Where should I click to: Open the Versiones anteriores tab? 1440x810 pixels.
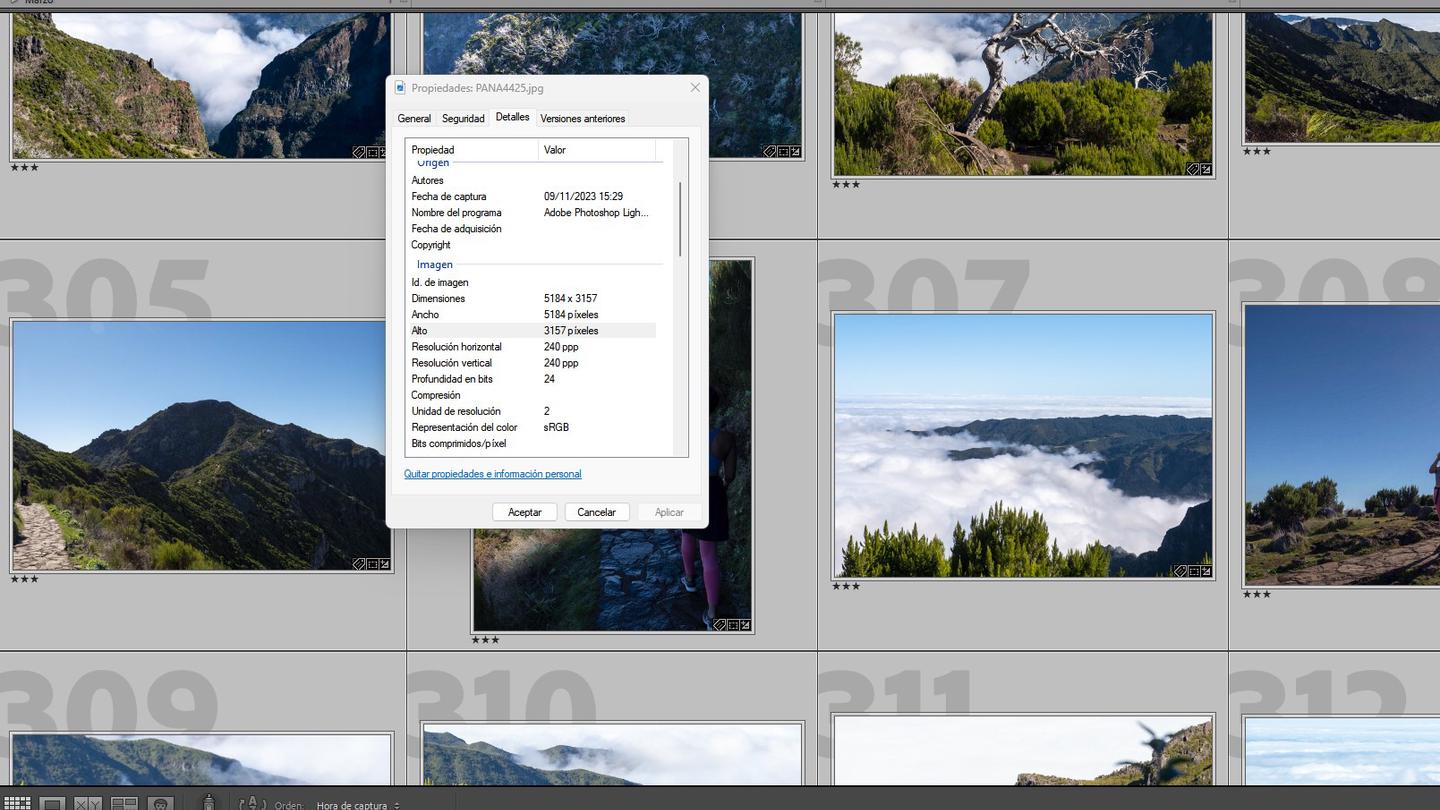pyautogui.click(x=582, y=118)
